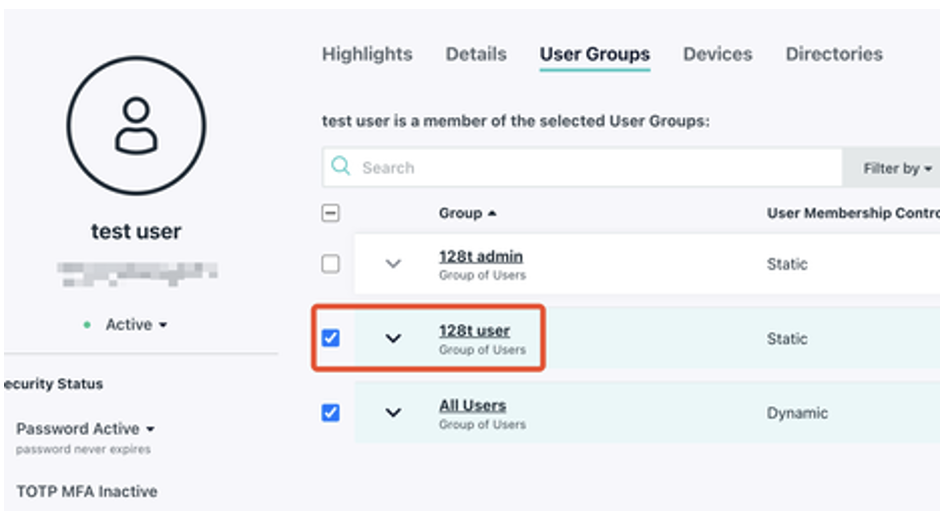Open the Password Active dropdown
946x518 pixels.
(84, 429)
